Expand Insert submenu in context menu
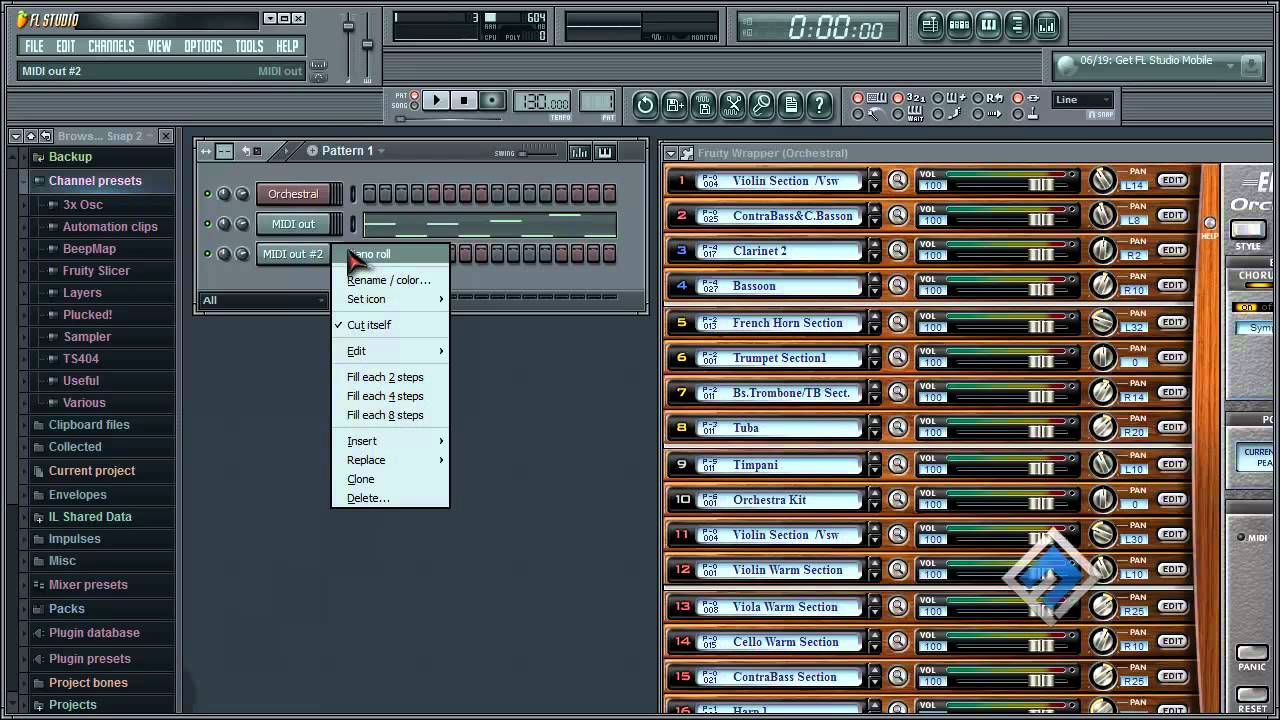 pos(390,441)
